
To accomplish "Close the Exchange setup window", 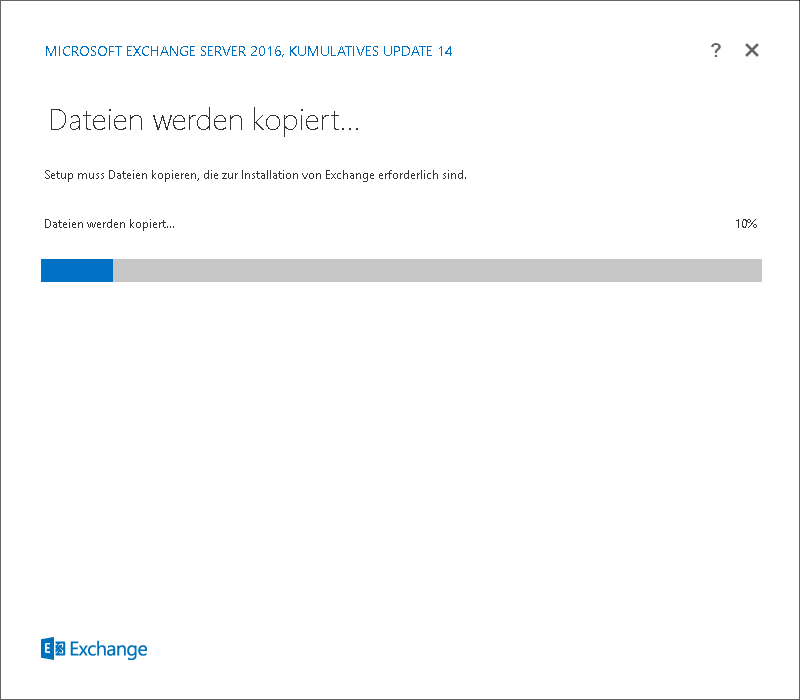I will (752, 51).
